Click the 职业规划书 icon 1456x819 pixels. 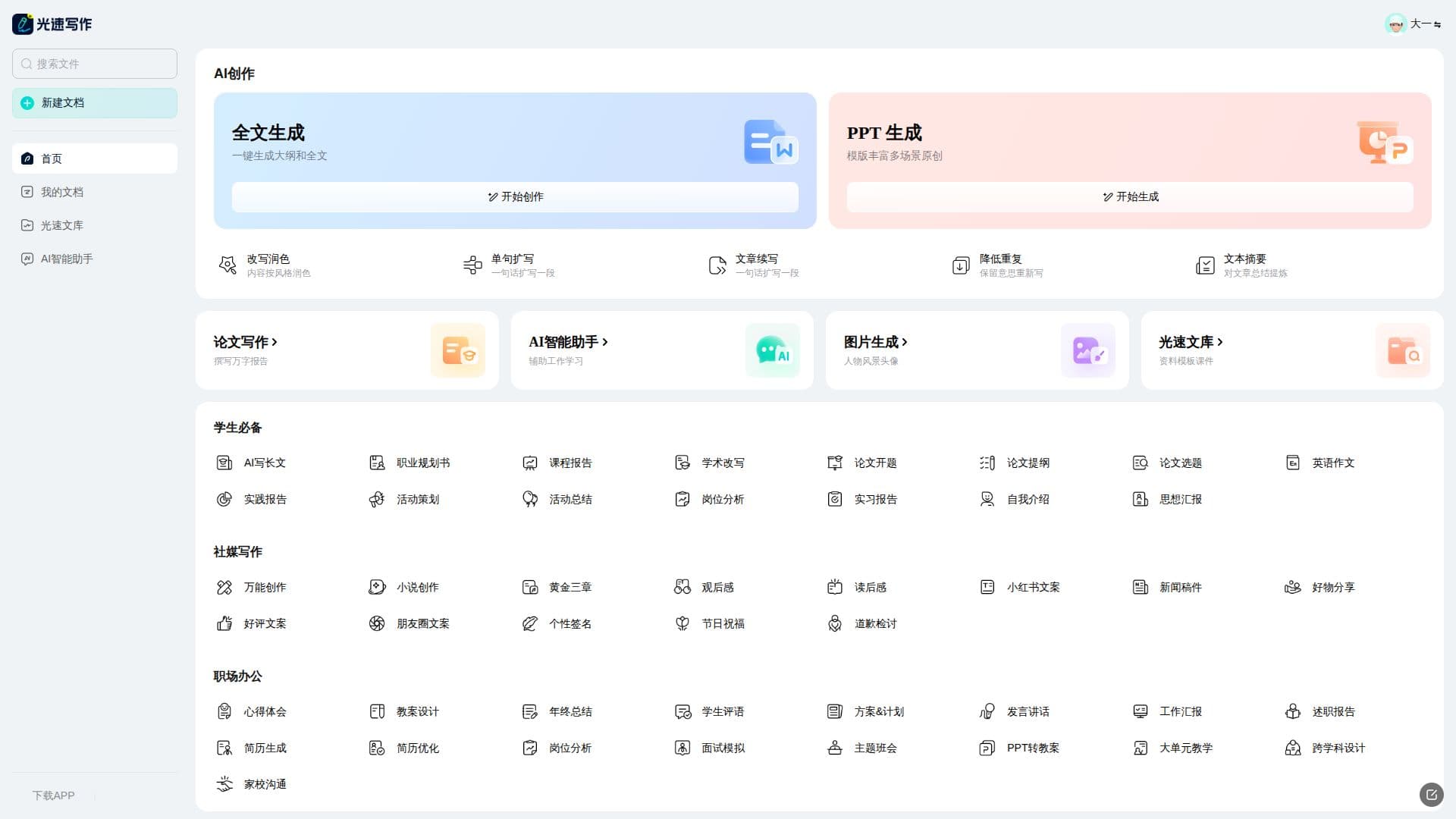pyautogui.click(x=377, y=463)
